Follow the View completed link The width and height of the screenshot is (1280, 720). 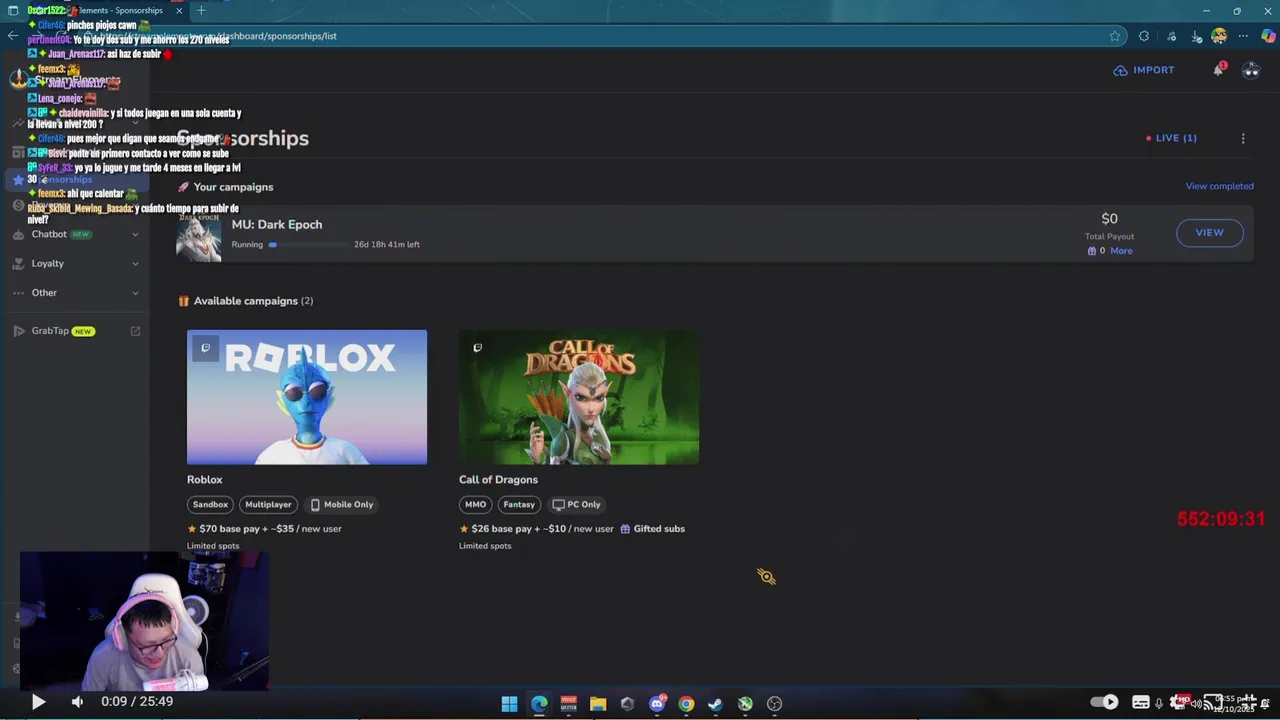pos(1219,186)
